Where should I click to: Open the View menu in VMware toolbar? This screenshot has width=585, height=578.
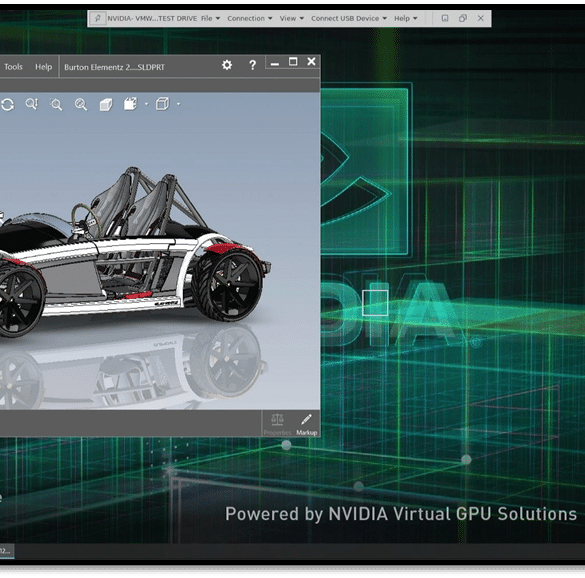(x=292, y=18)
